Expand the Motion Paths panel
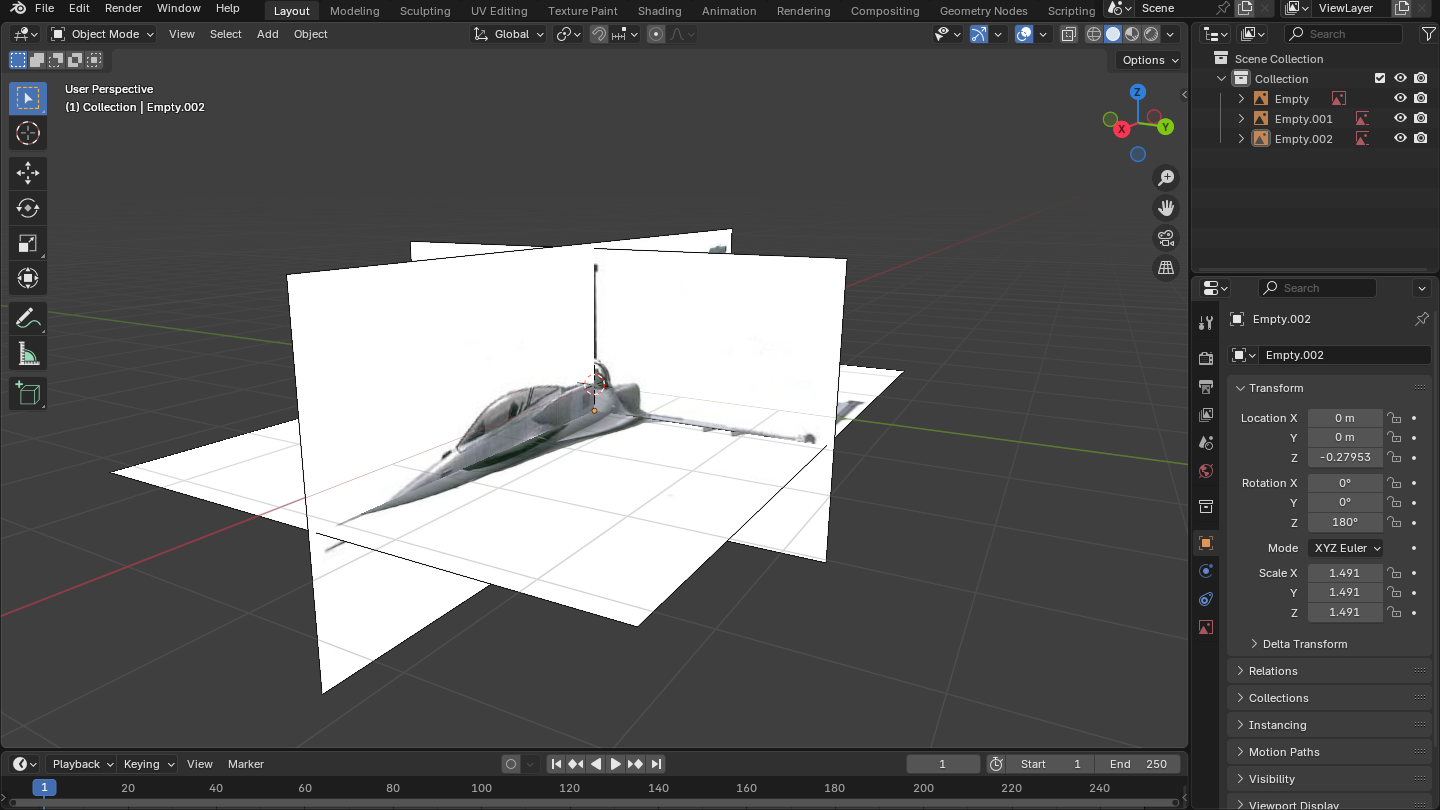This screenshot has width=1440, height=810. [x=1329, y=752]
